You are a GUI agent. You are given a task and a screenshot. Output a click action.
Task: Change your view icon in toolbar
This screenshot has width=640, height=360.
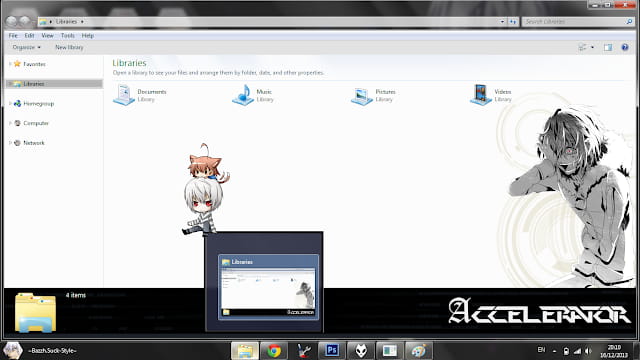click(x=582, y=47)
